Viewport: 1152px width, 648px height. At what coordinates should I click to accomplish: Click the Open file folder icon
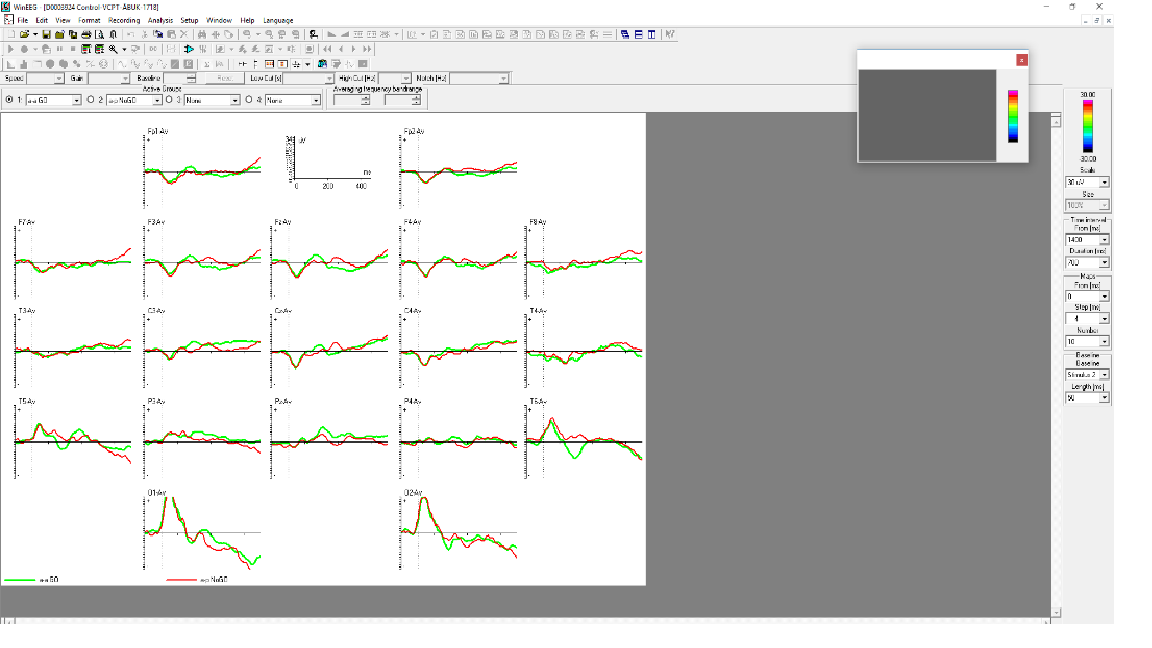click(x=23, y=34)
